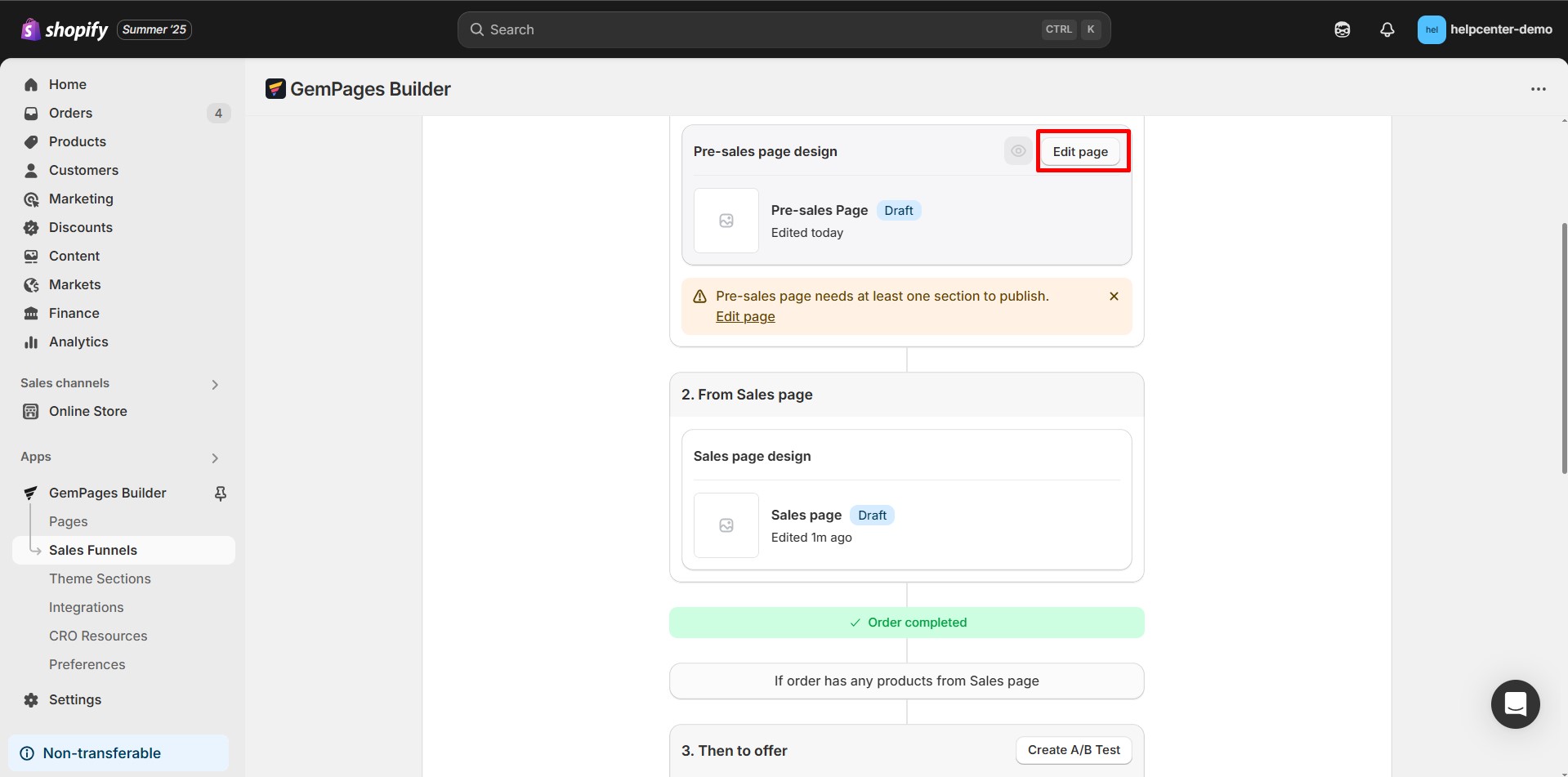Focus the Search input field
The height and width of the screenshot is (777, 1568).
pos(760,29)
